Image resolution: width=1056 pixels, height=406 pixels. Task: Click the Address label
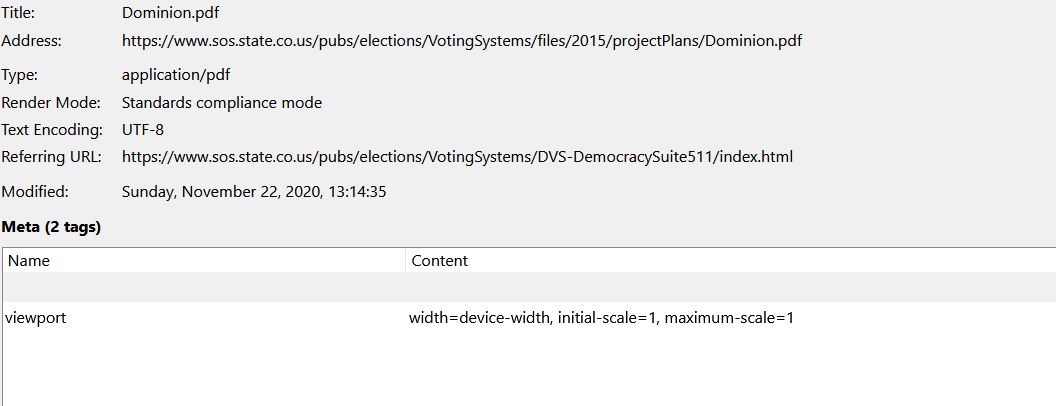pyautogui.click(x=31, y=41)
